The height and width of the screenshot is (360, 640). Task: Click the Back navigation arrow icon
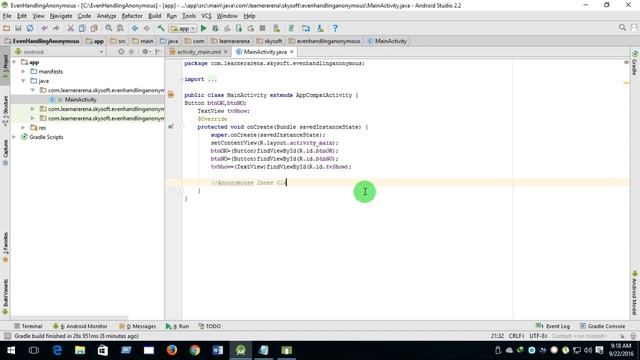point(135,28)
